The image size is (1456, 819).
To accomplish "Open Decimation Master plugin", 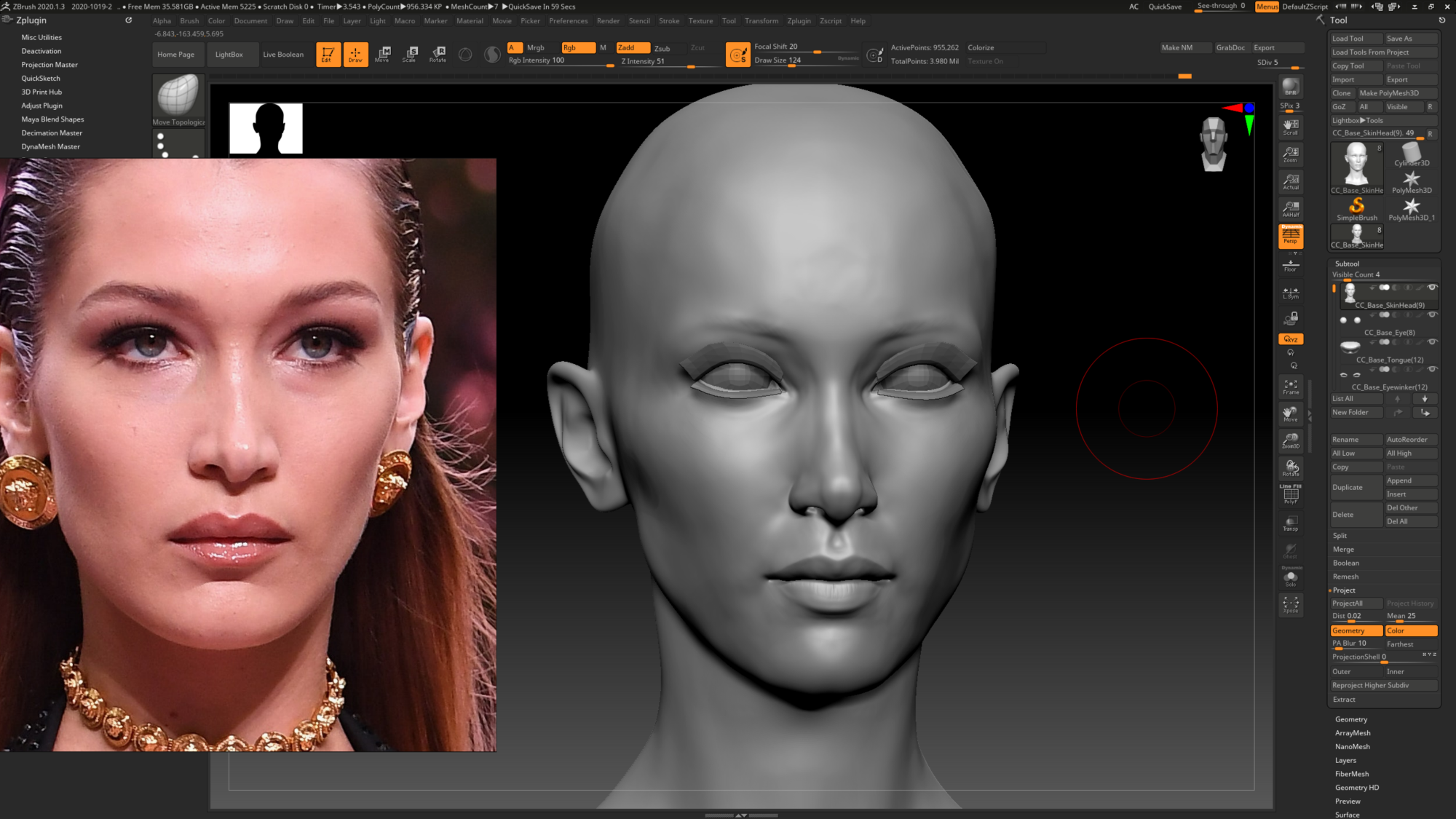I will coord(52,133).
